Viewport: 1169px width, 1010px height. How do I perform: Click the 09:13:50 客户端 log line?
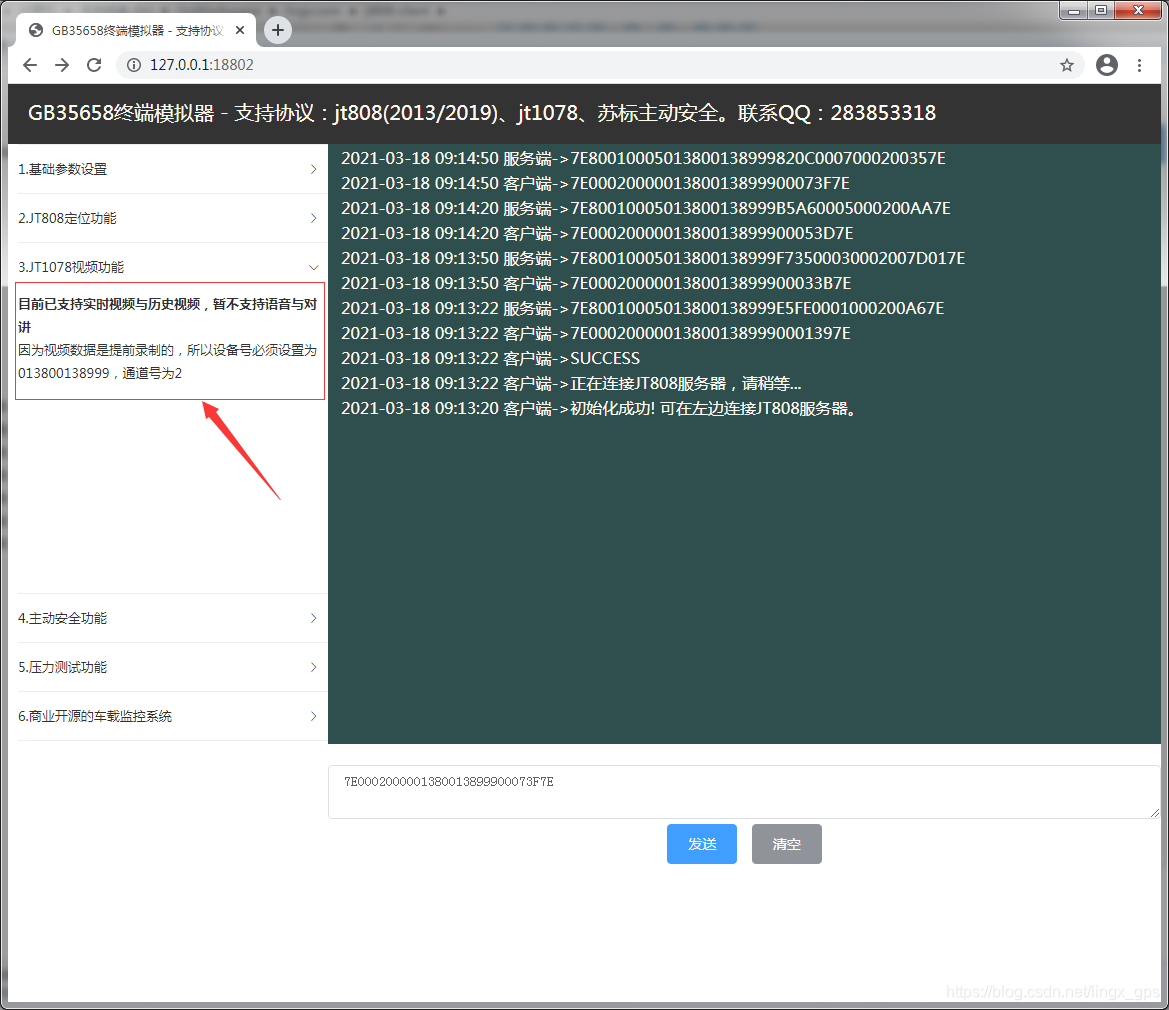pyautogui.click(x=596, y=283)
